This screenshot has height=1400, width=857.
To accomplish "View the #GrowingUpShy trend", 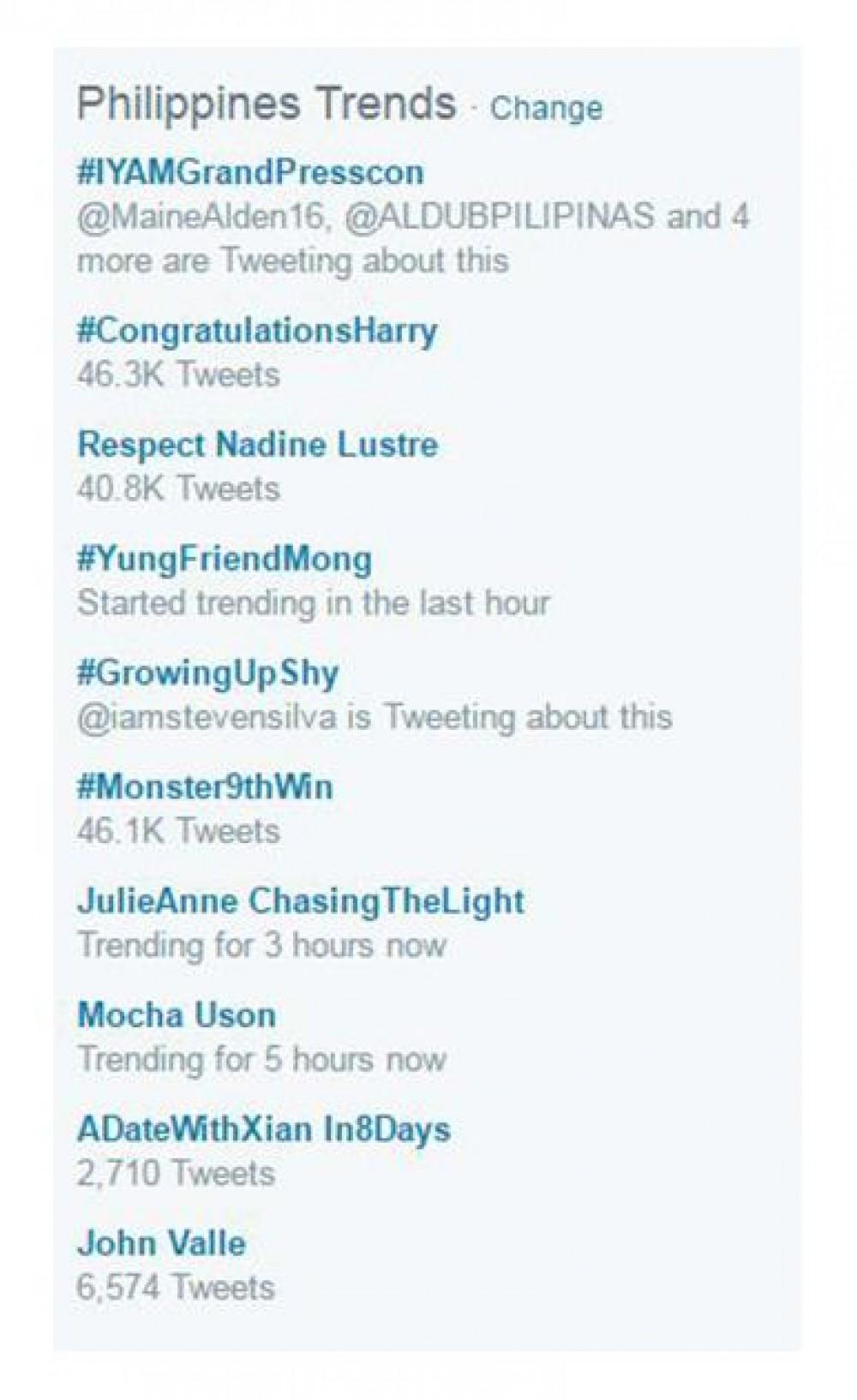I will 208,673.
